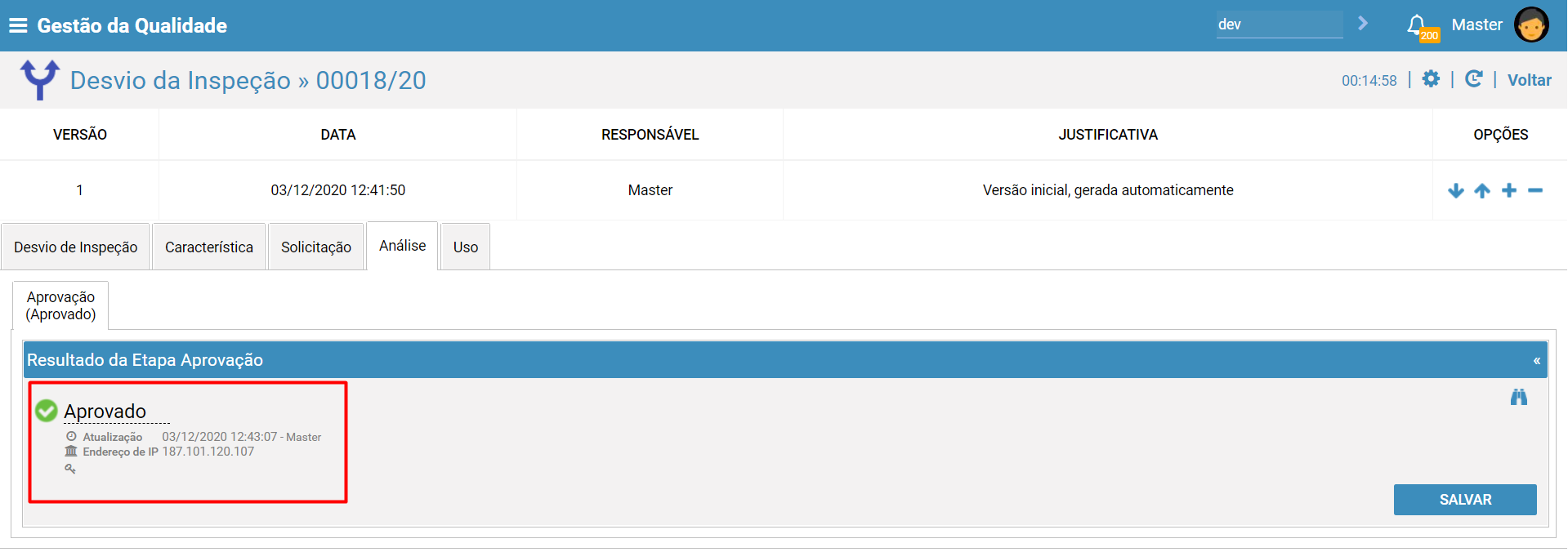This screenshot has height=552, width=1568.
Task: Click the clock icon beside Atualização
Action: (x=71, y=437)
